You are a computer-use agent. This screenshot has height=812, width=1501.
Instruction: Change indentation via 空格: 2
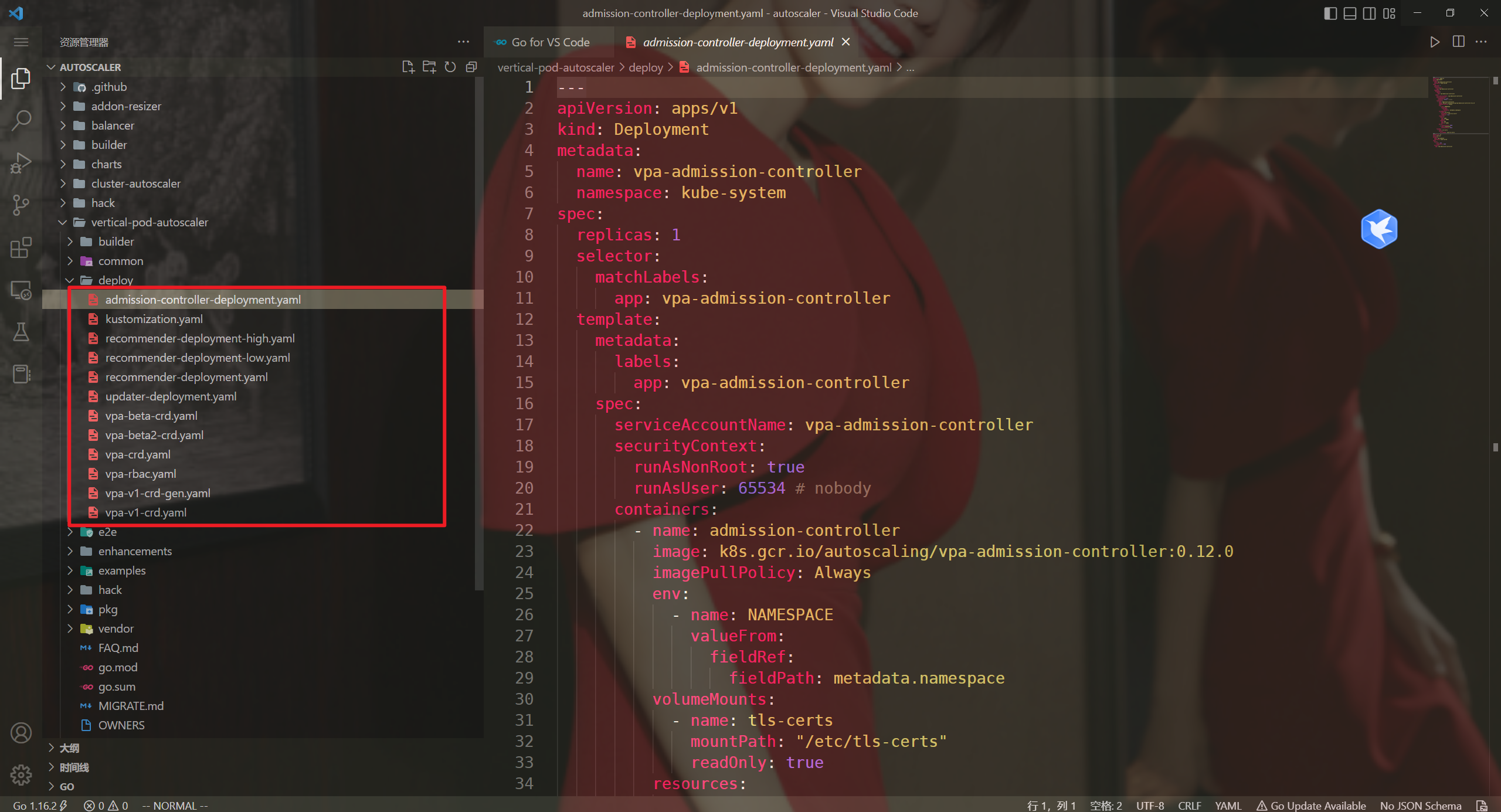pos(1106,806)
